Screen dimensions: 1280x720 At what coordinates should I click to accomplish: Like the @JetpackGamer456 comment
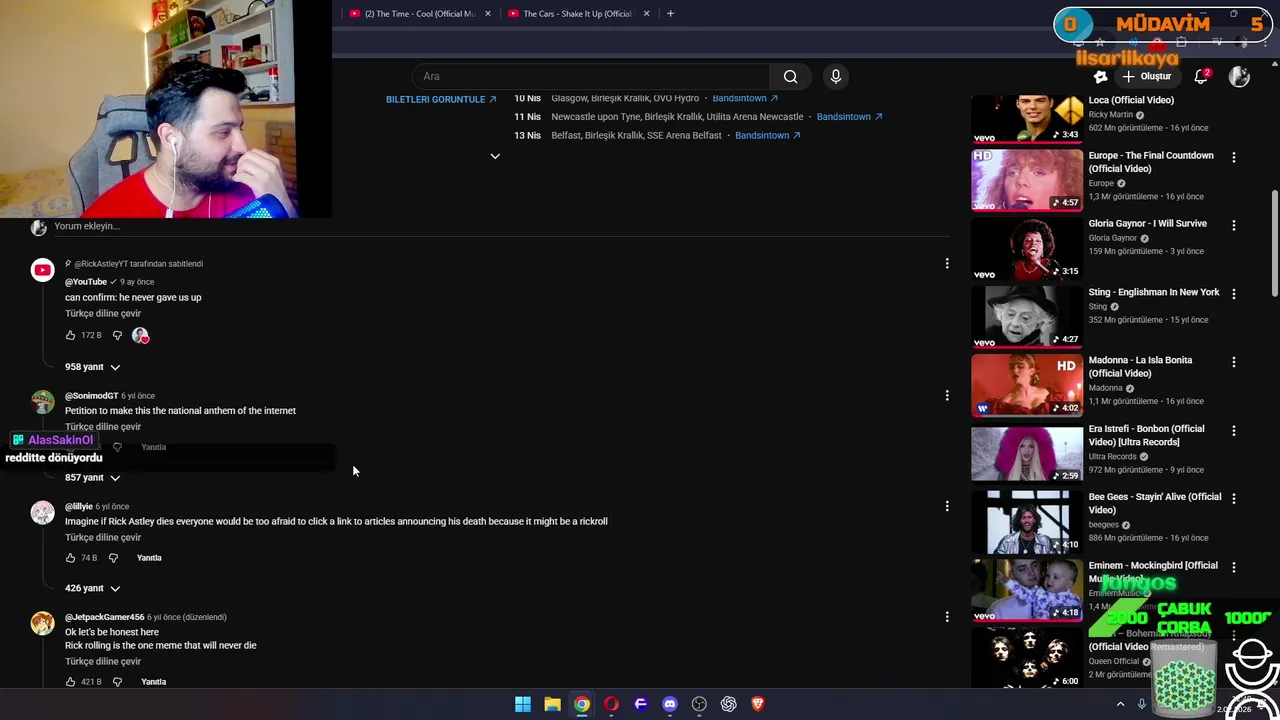(x=70, y=682)
